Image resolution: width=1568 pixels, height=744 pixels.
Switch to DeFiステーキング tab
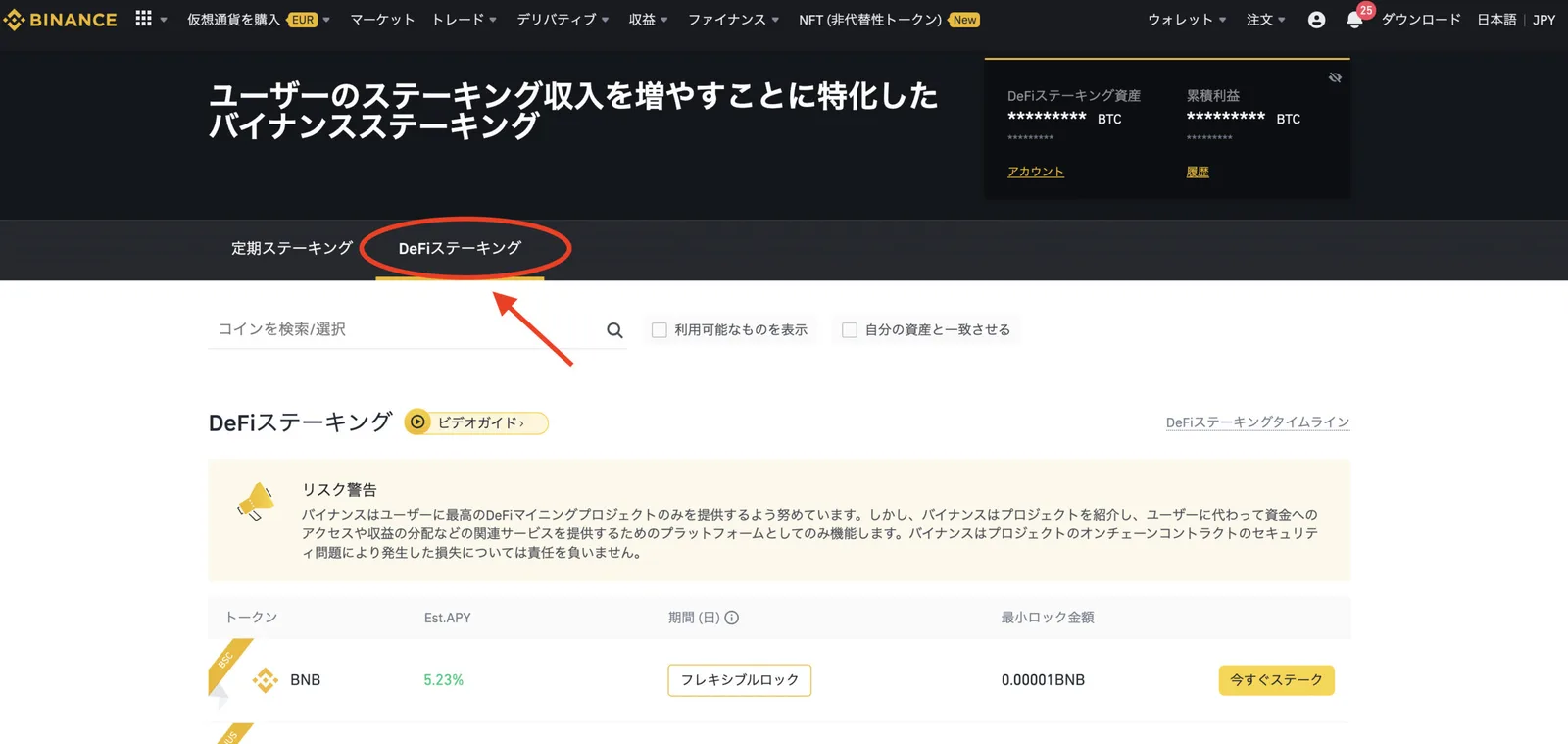click(x=460, y=248)
